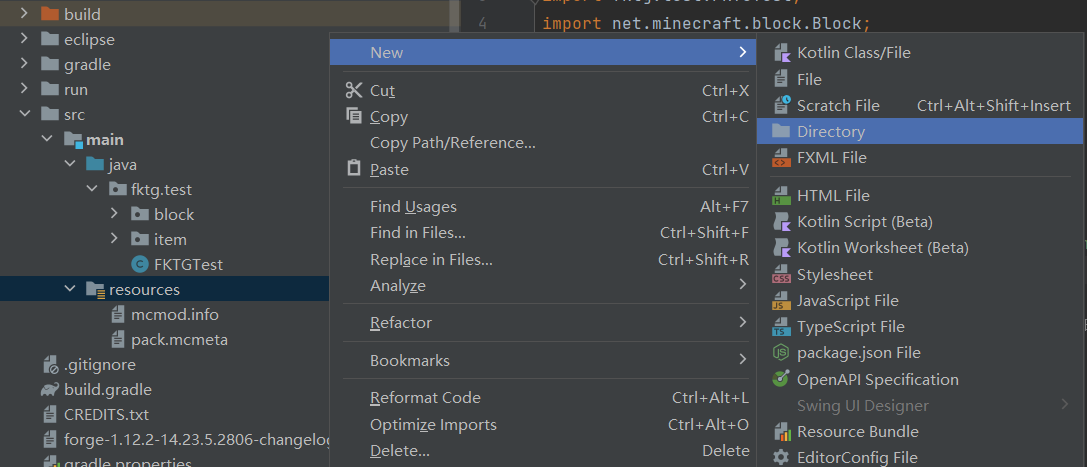Click the Stylesheet CSS icon
This screenshot has height=467, width=1087.
[x=781, y=274]
